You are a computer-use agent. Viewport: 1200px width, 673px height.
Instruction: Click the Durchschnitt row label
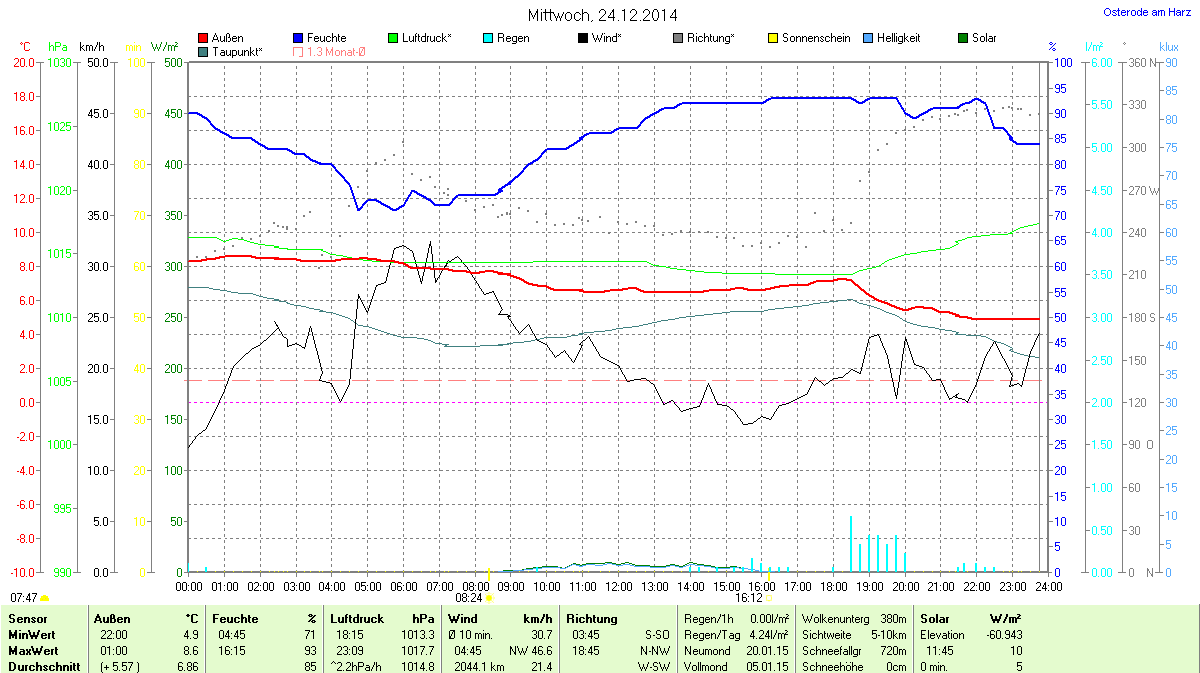(41, 667)
